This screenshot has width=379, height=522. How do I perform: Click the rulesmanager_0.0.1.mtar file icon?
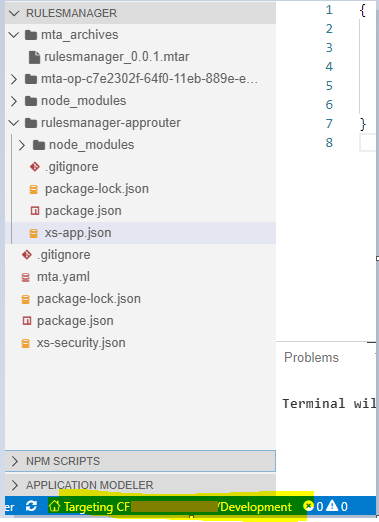coord(34,57)
